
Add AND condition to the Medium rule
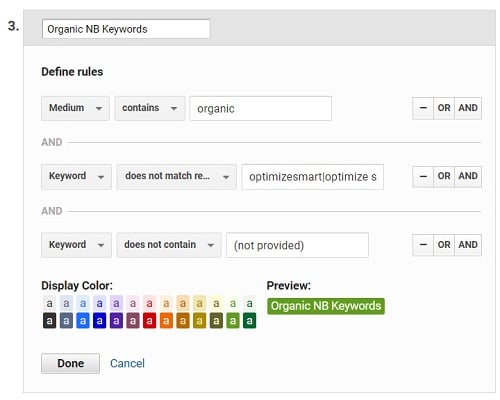coord(468,108)
